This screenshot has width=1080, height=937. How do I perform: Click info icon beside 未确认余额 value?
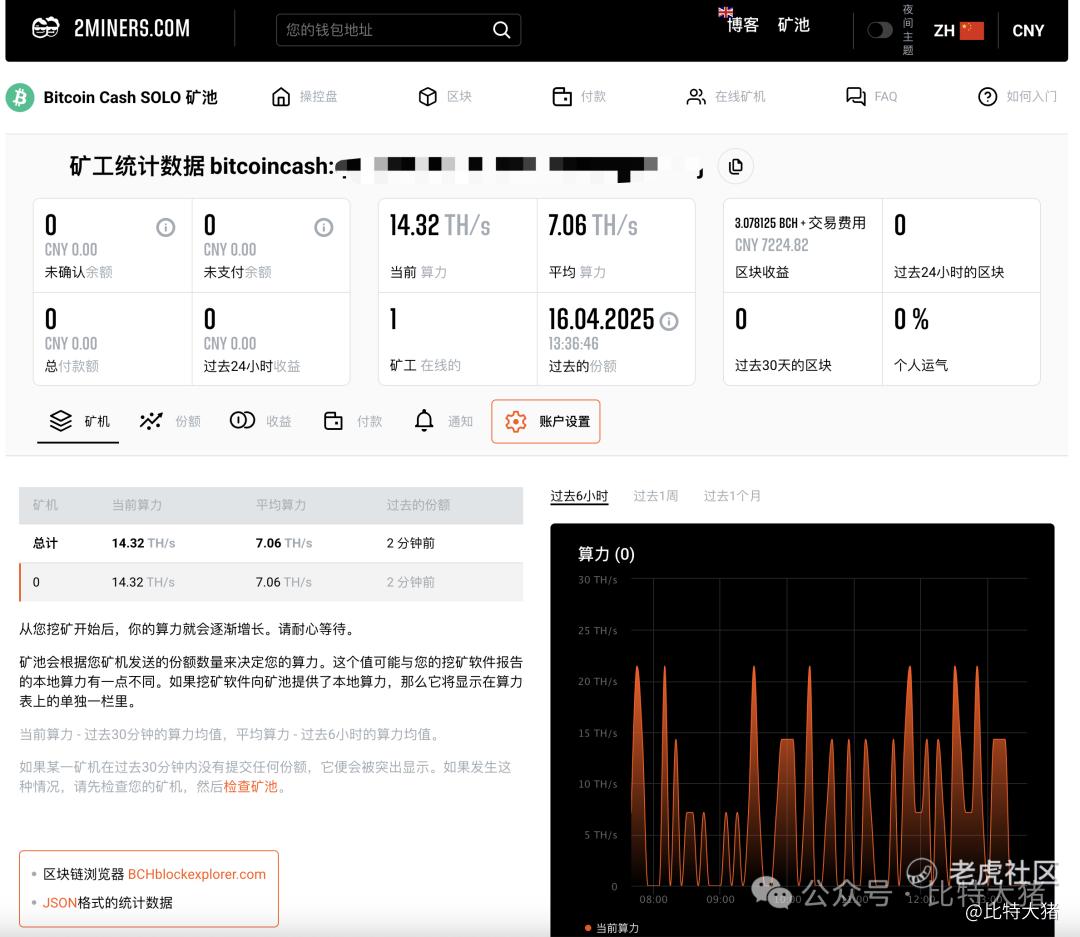pyautogui.click(x=165, y=227)
